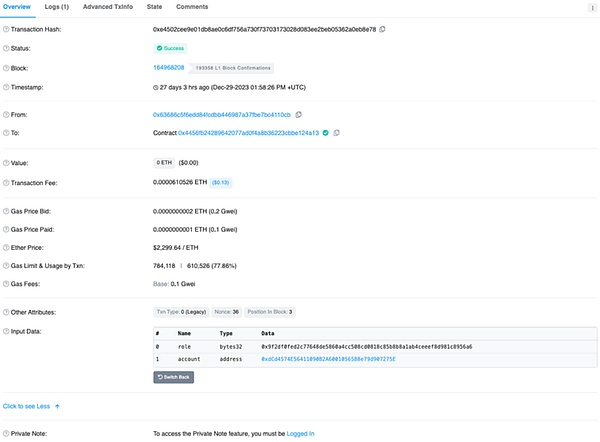Screen dimensions: 600x442
Task: Copy the From address
Action: (x=298, y=115)
